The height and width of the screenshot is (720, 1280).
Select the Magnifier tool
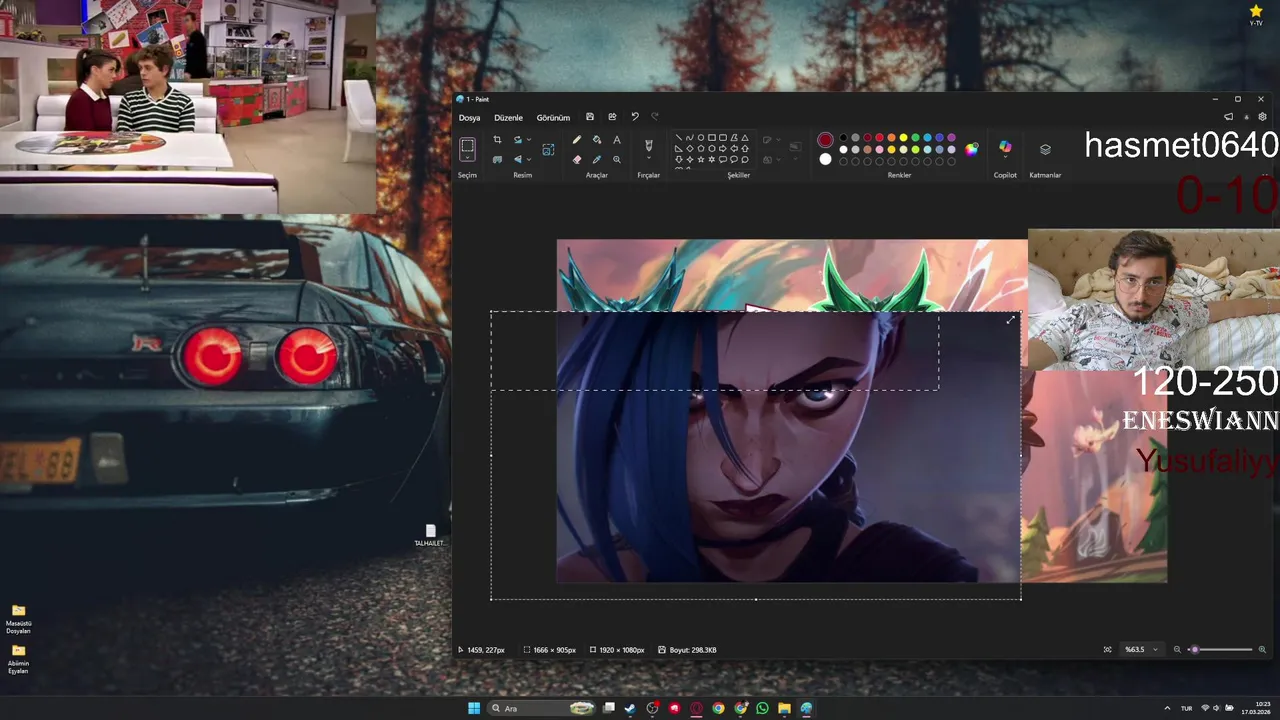pos(617,159)
